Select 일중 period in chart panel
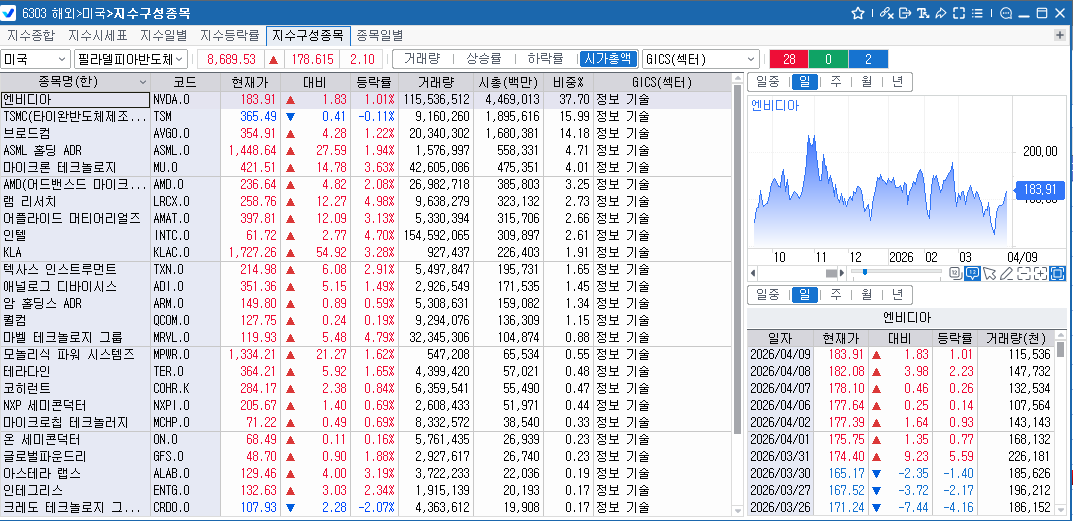 point(767,82)
